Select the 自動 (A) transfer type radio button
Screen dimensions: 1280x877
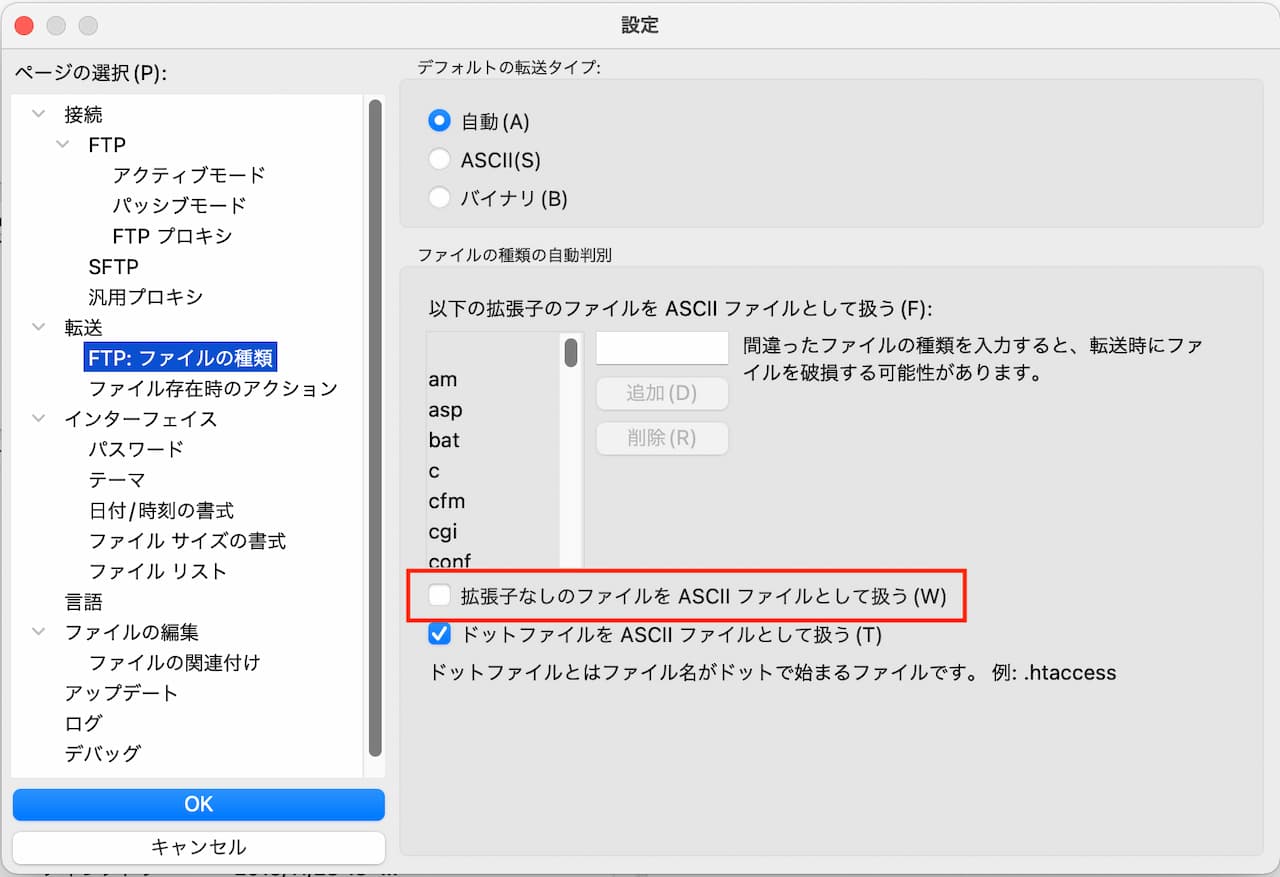click(x=439, y=121)
